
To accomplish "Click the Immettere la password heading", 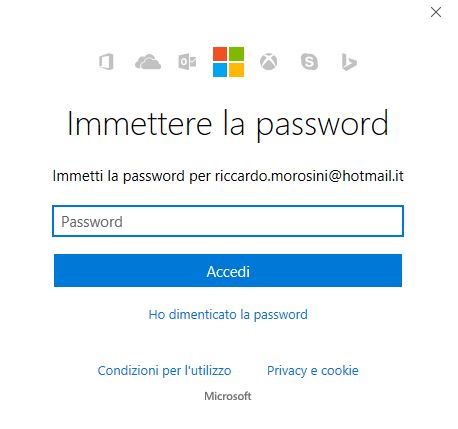I will pos(228,124).
